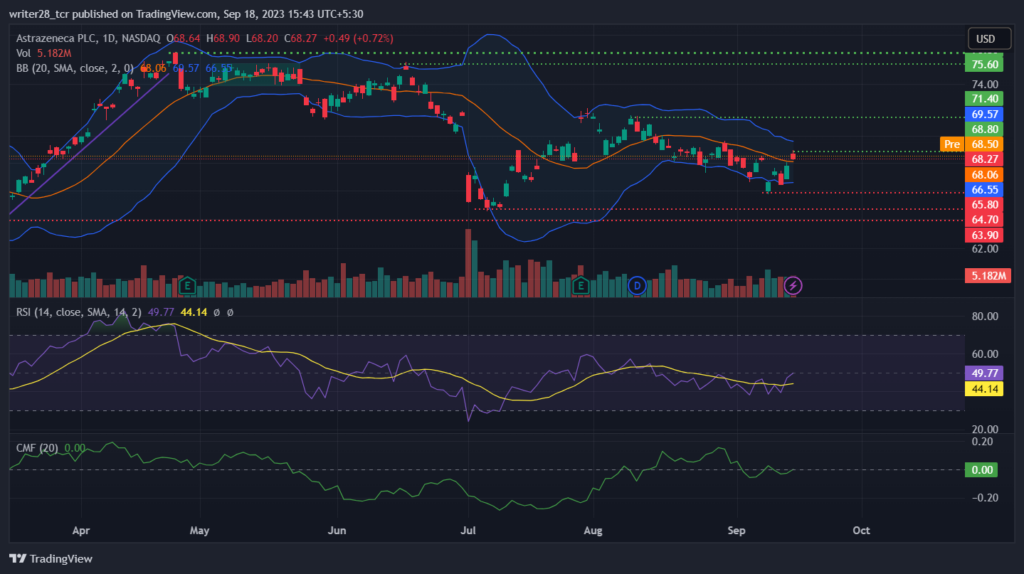Click the 75.60 green price label

pos(985,64)
